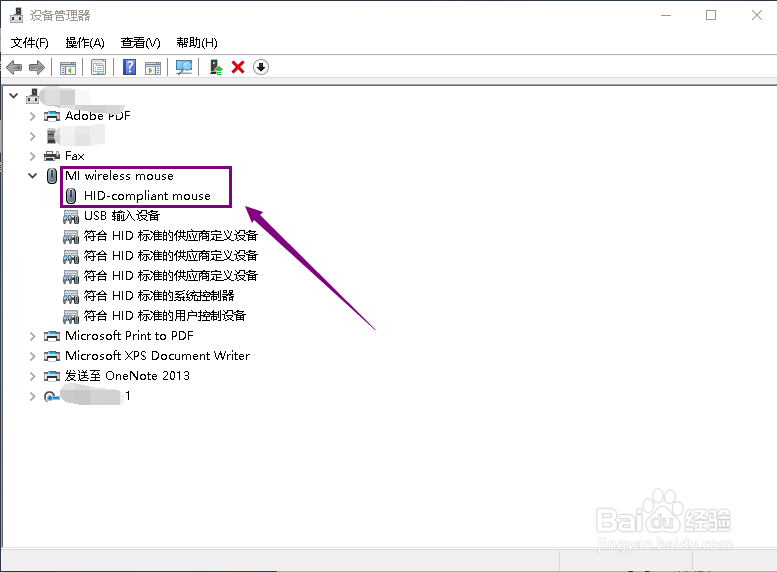Expand Microsoft Print to PDF node
This screenshot has width=777, height=572.
tap(33, 336)
